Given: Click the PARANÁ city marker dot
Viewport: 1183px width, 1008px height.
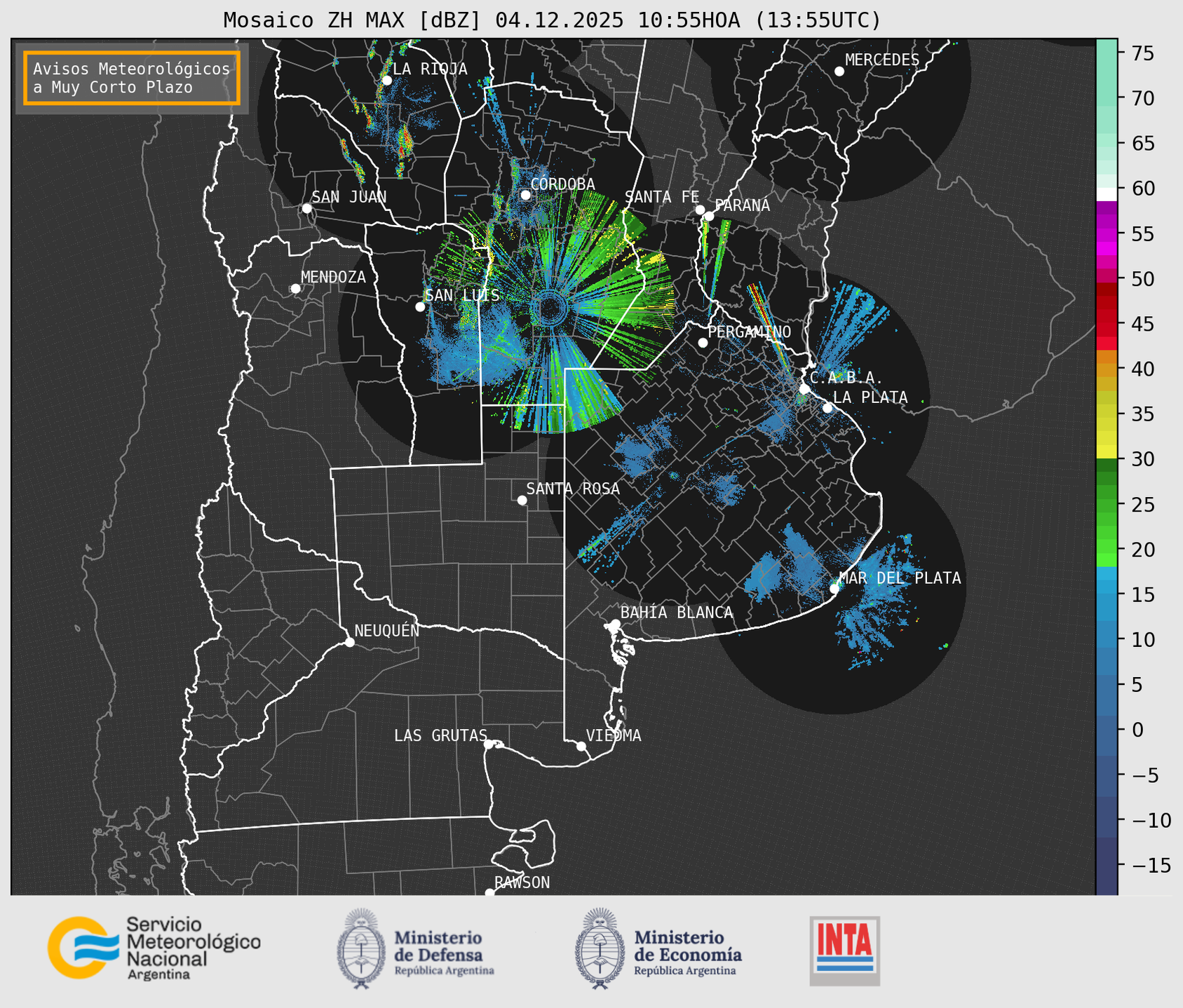Looking at the screenshot, I should tap(709, 216).
